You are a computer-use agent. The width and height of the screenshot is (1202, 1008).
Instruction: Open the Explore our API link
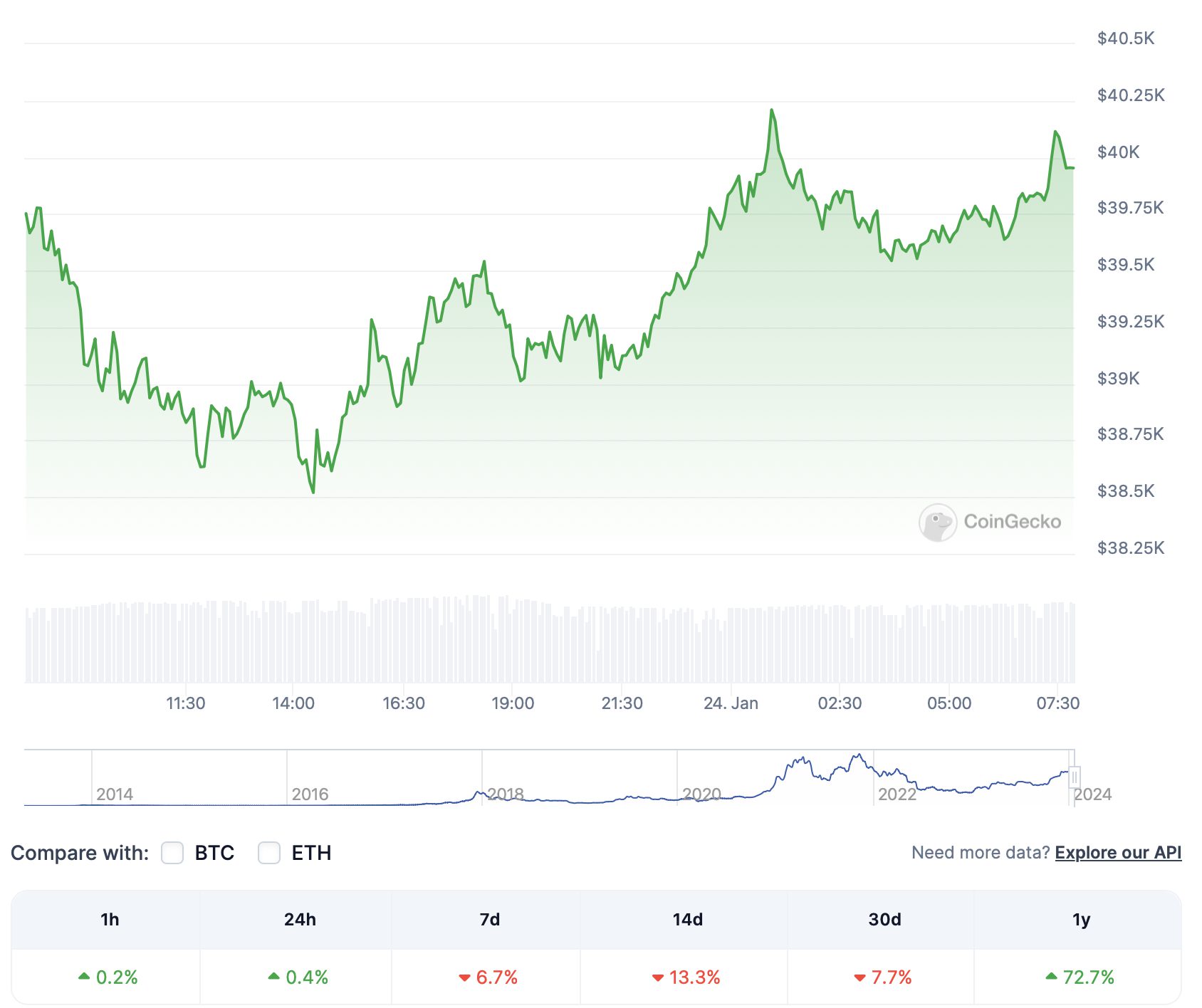point(1118,852)
